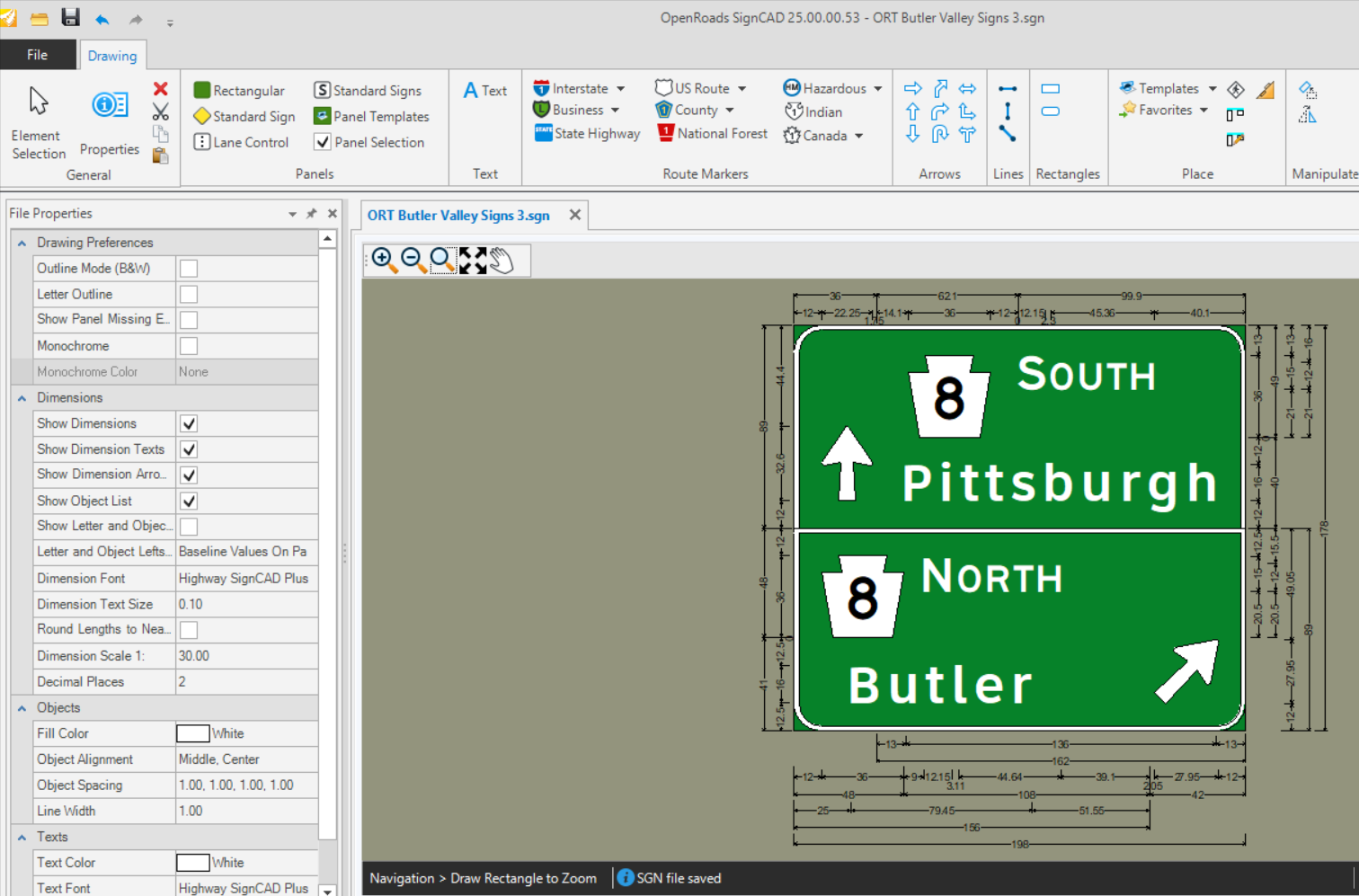This screenshot has height=896, width=1359.
Task: Open the Hazardous dropdown
Action: click(878, 89)
